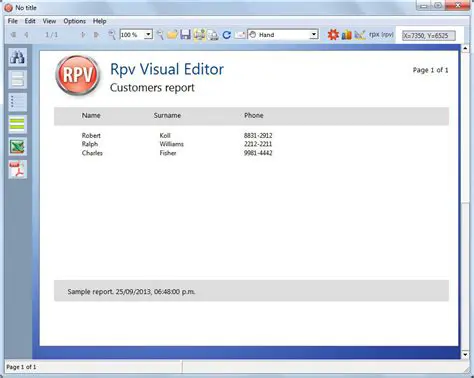Click the magnifier right of zoom box

[160, 35]
